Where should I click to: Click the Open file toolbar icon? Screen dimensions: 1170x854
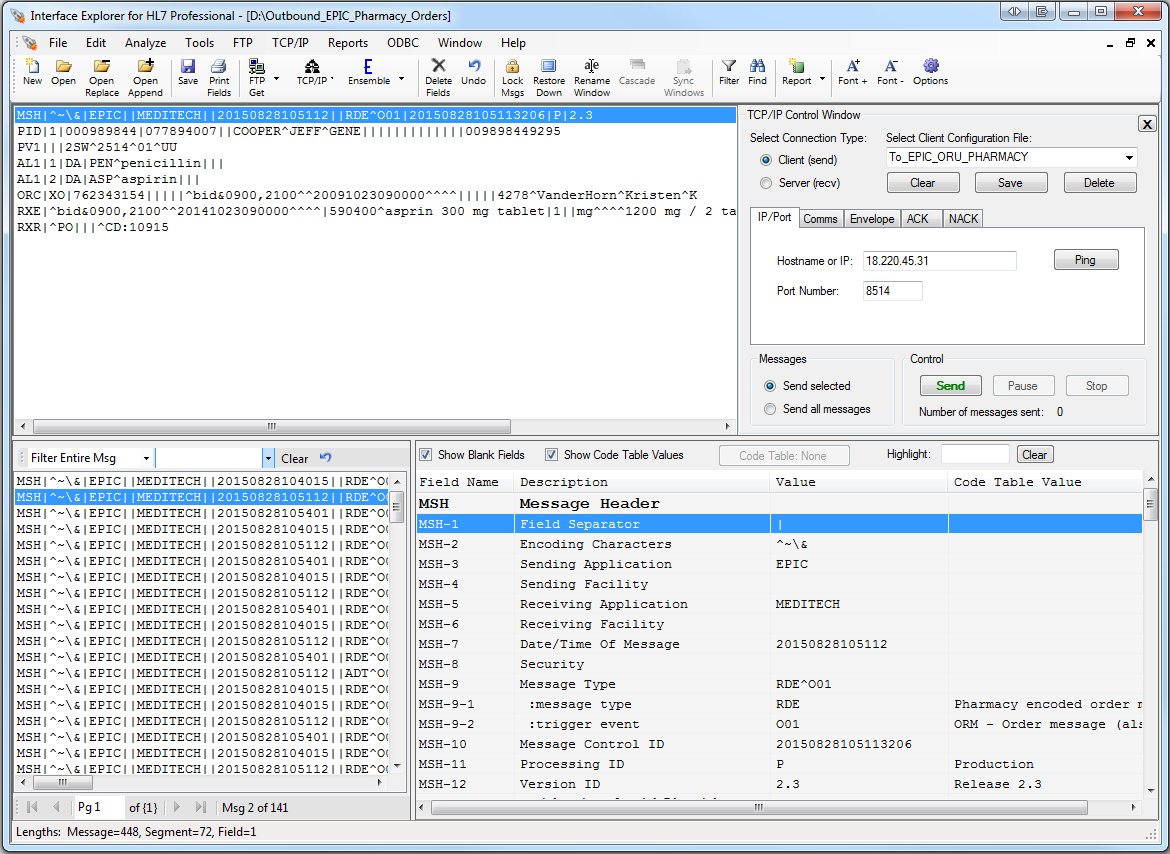tap(63, 73)
